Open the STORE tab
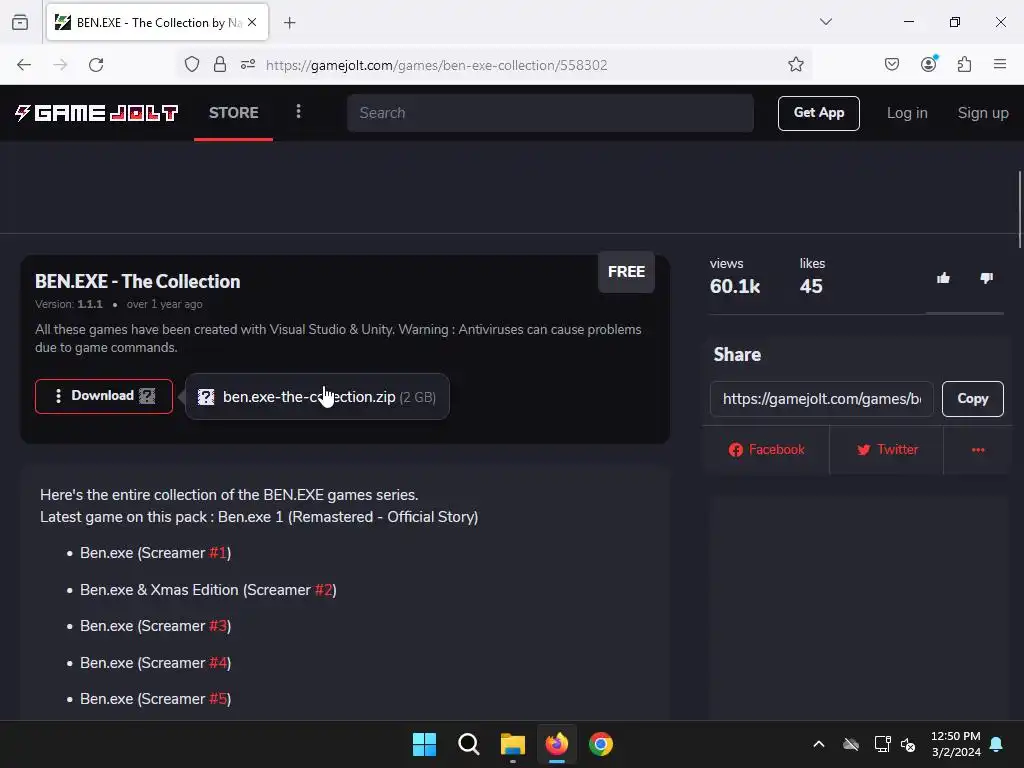Screen dimensions: 1024x768 [x=234, y=112]
